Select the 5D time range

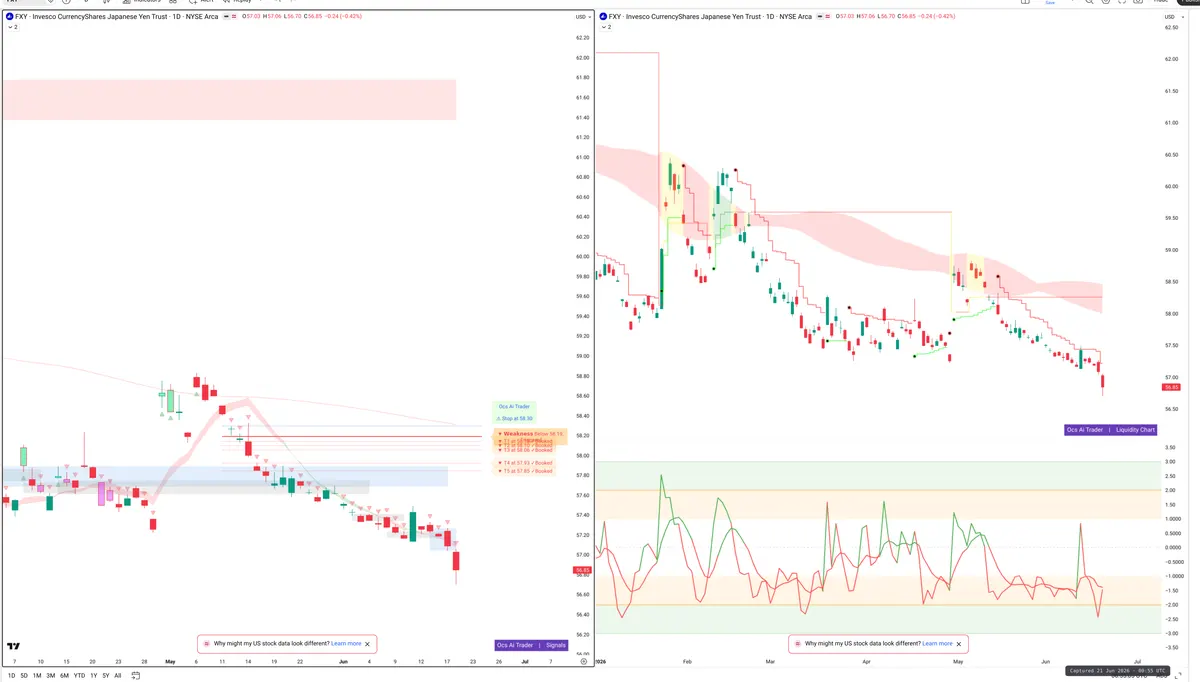tap(24, 676)
